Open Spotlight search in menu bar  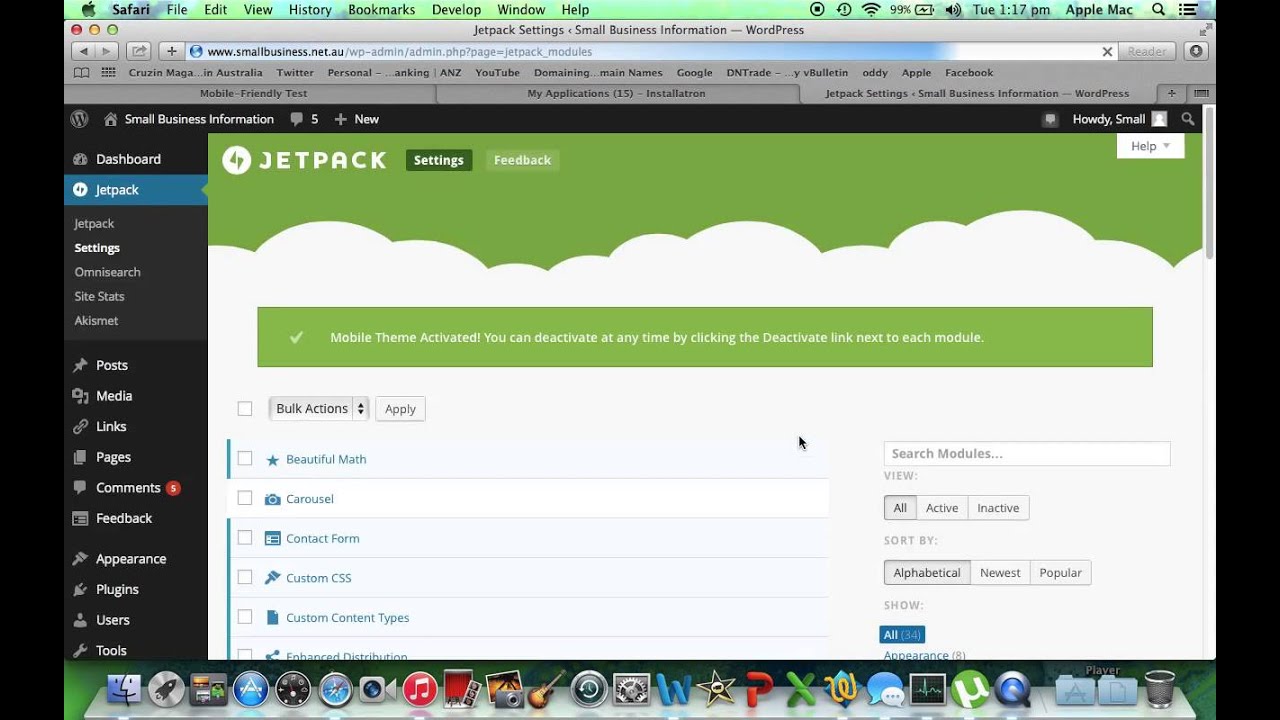click(1158, 10)
